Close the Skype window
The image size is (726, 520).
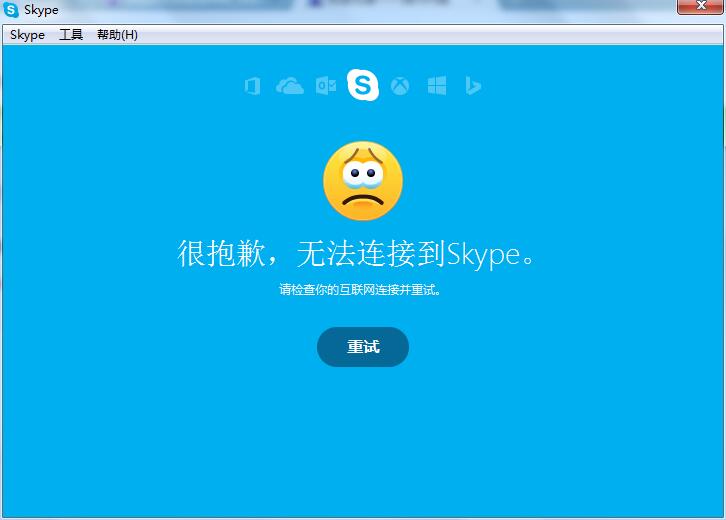click(x=700, y=6)
